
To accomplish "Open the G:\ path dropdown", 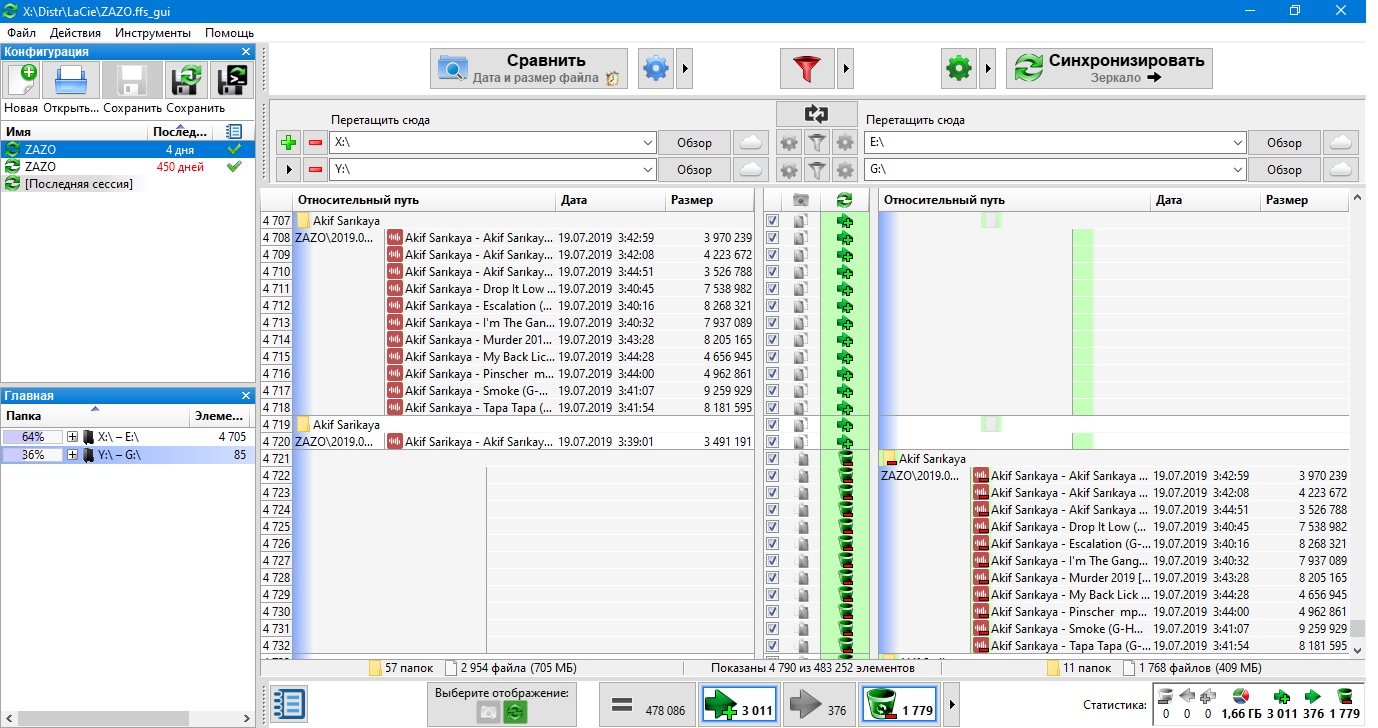I will (x=1236, y=170).
